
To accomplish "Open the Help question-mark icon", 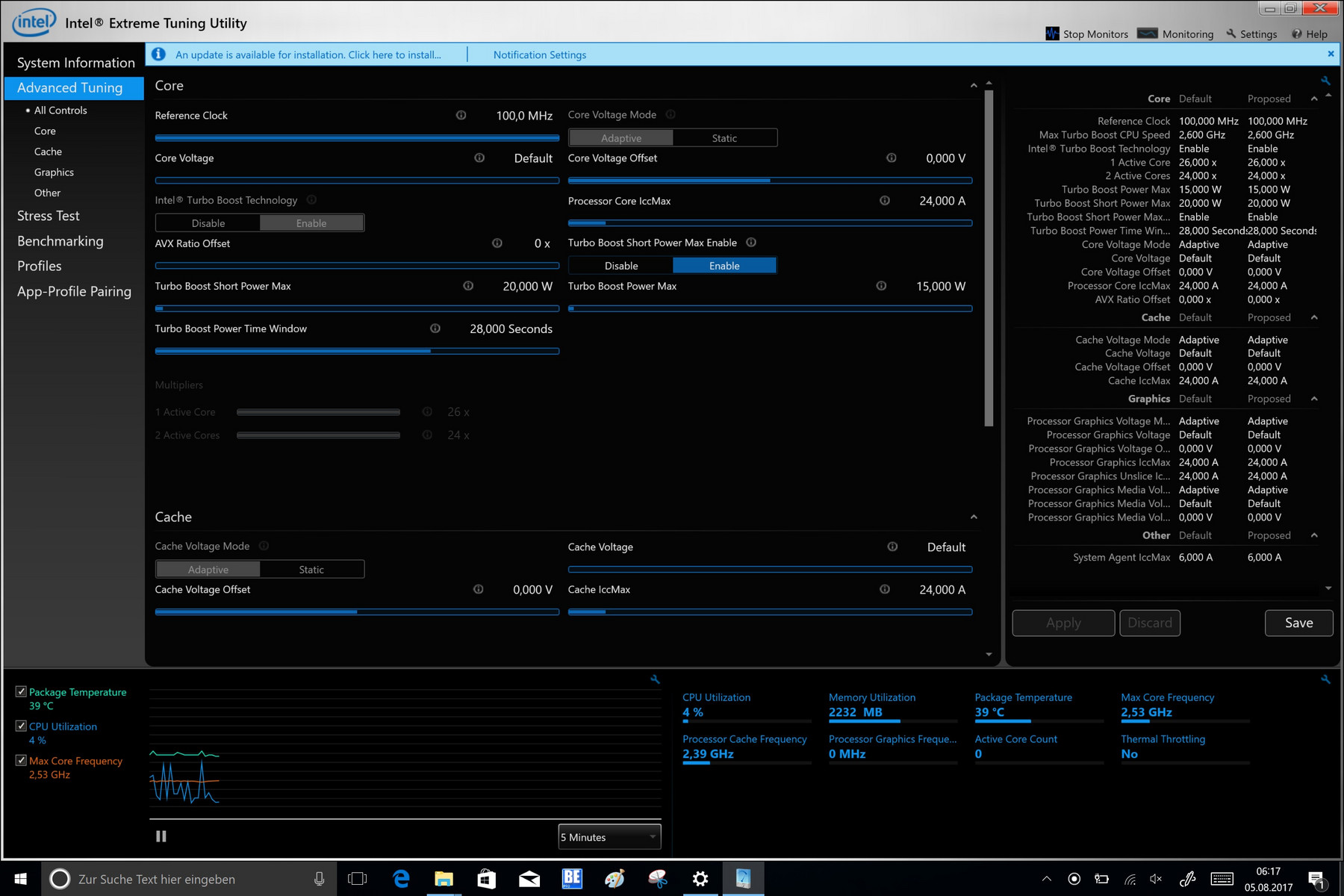I will click(1297, 34).
